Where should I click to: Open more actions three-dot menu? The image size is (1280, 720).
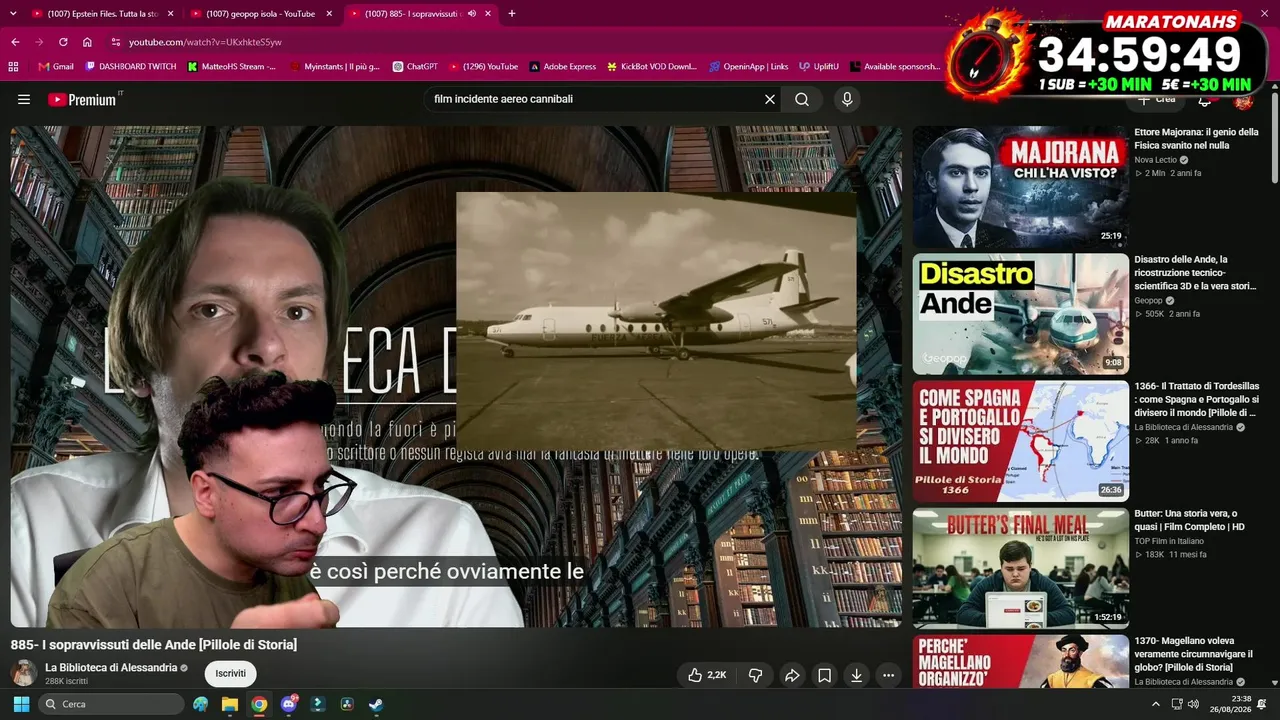889,675
